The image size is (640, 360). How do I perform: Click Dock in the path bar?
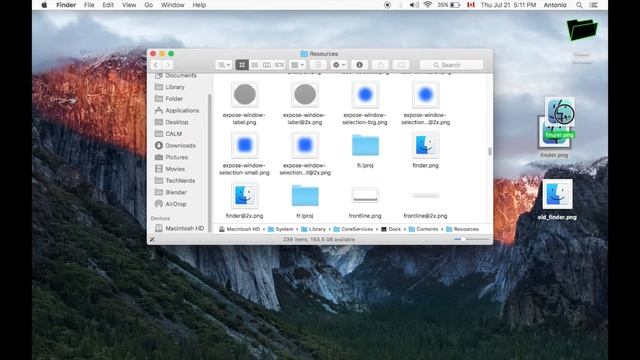pyautogui.click(x=391, y=229)
